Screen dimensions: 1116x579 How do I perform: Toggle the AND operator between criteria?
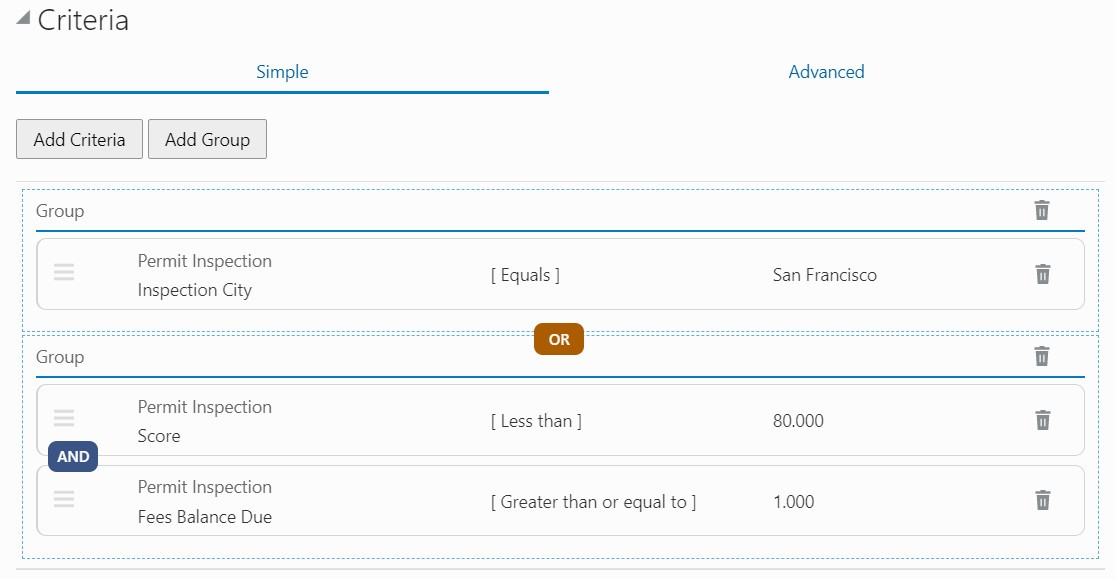(73, 456)
